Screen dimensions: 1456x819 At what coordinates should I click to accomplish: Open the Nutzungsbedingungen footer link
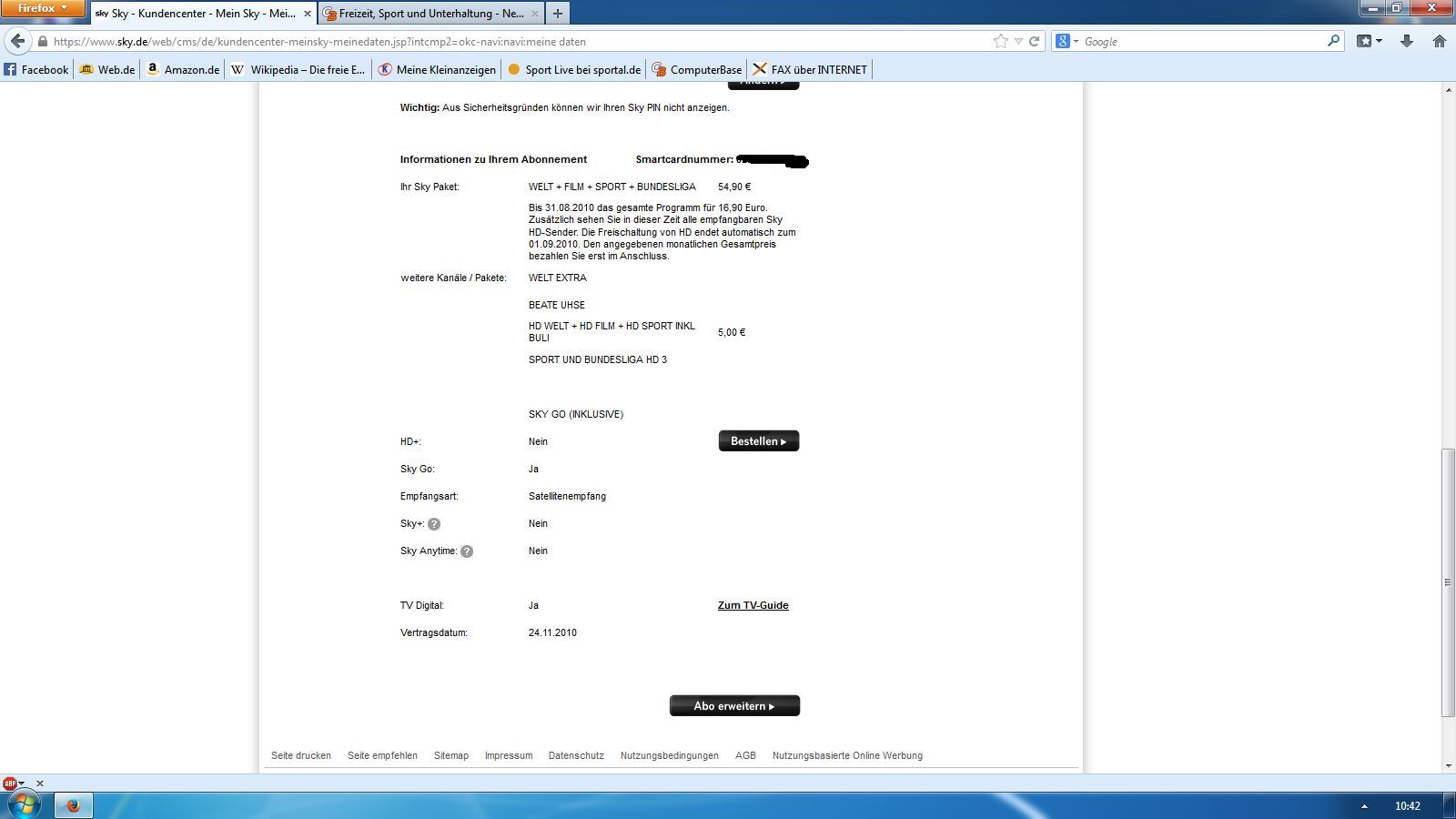670,755
